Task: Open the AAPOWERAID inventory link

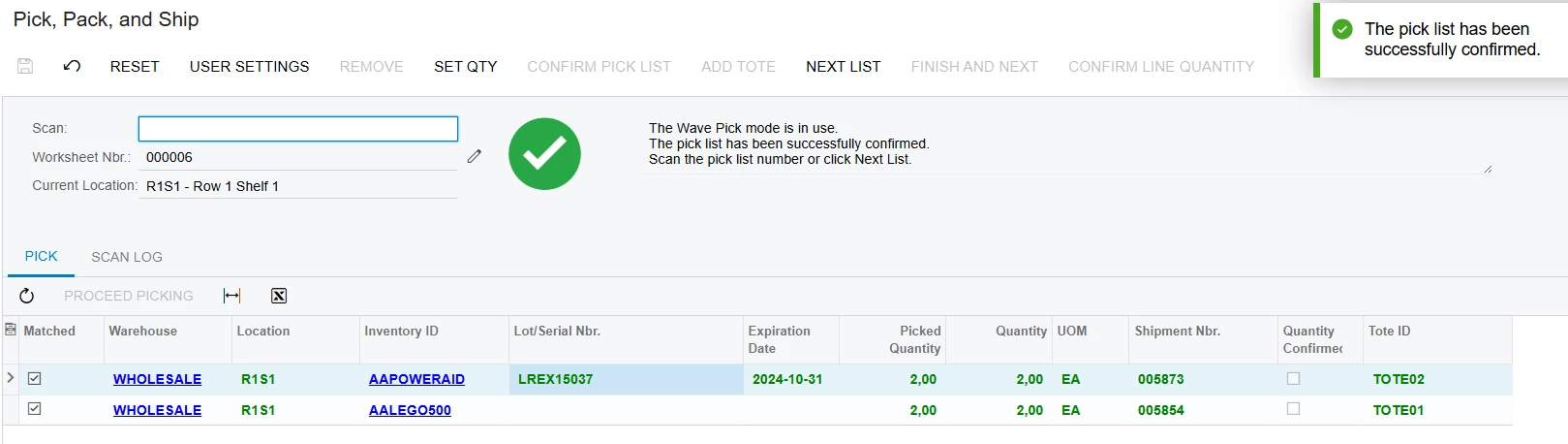Action: point(416,379)
